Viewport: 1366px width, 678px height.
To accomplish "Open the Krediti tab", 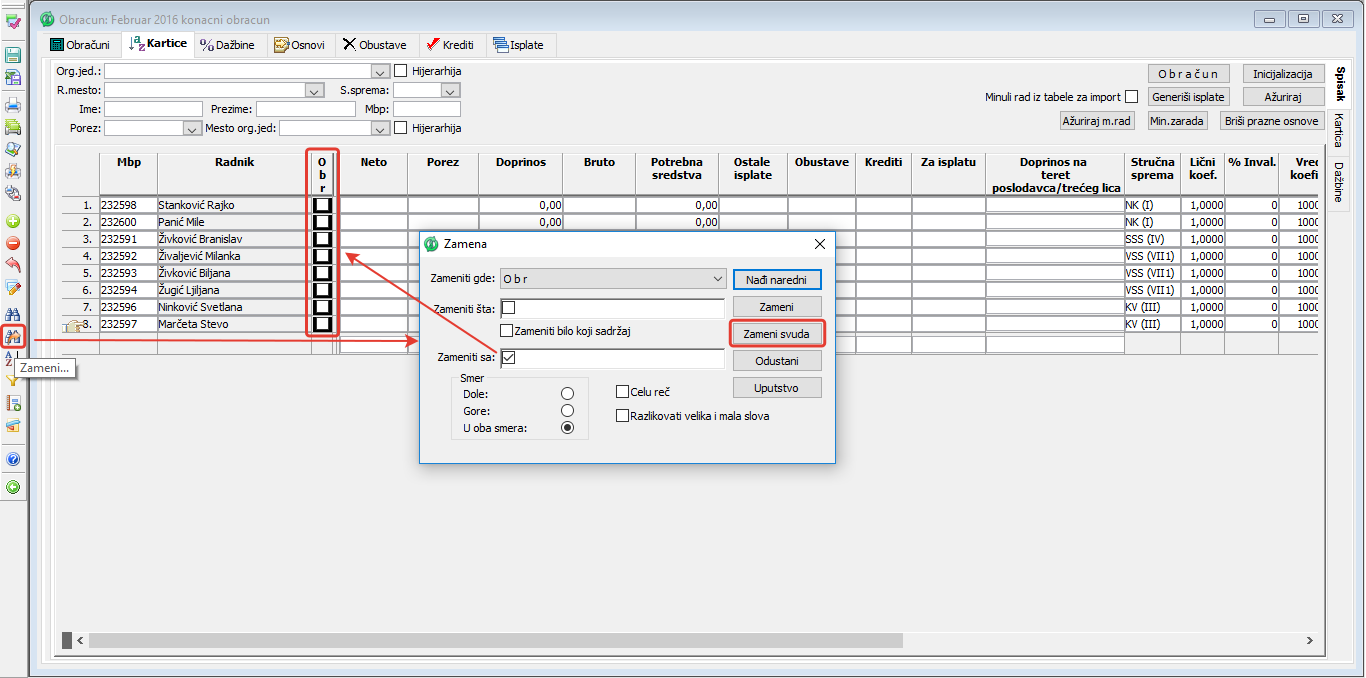I will 450,45.
